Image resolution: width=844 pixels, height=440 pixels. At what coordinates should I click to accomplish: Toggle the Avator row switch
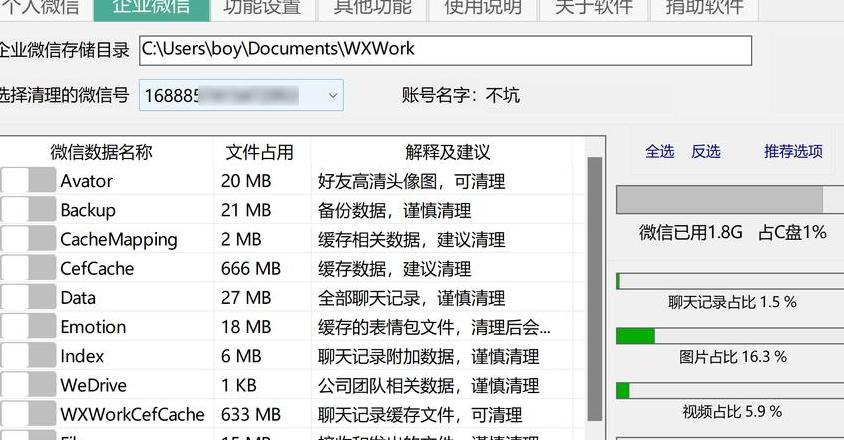(28, 180)
